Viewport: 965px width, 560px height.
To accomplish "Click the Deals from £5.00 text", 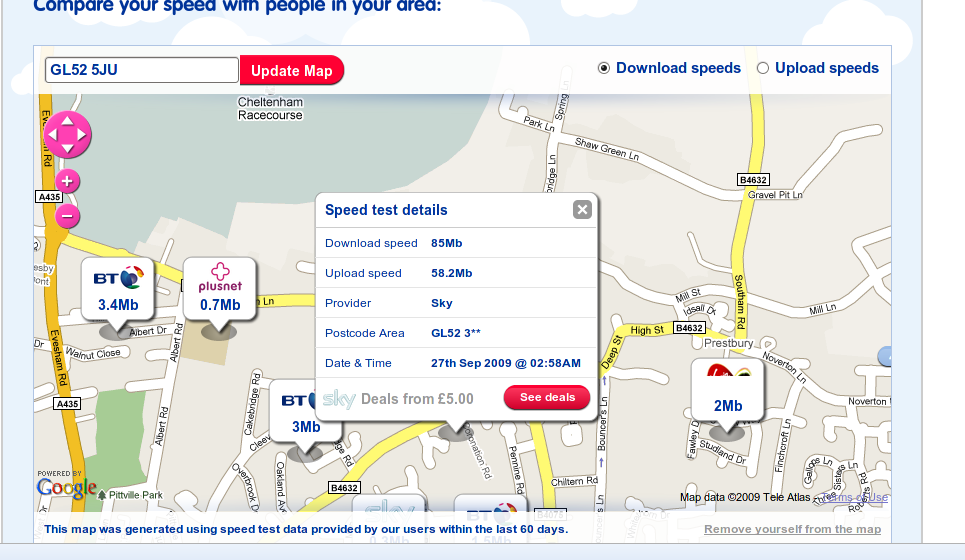I will (417, 399).
